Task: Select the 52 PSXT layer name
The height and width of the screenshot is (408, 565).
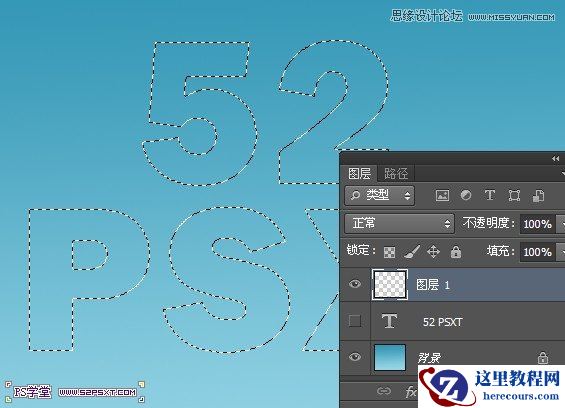Action: 442,322
